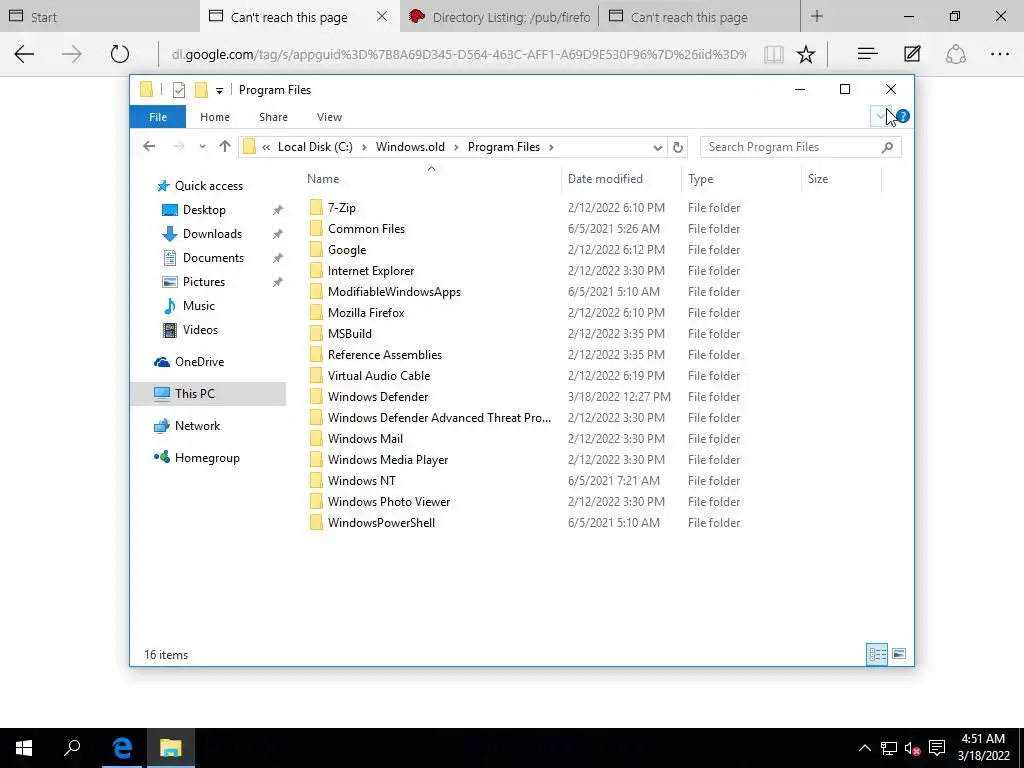1024x768 pixels.
Task: Select the Internet Explorer folder
Action: 371,270
